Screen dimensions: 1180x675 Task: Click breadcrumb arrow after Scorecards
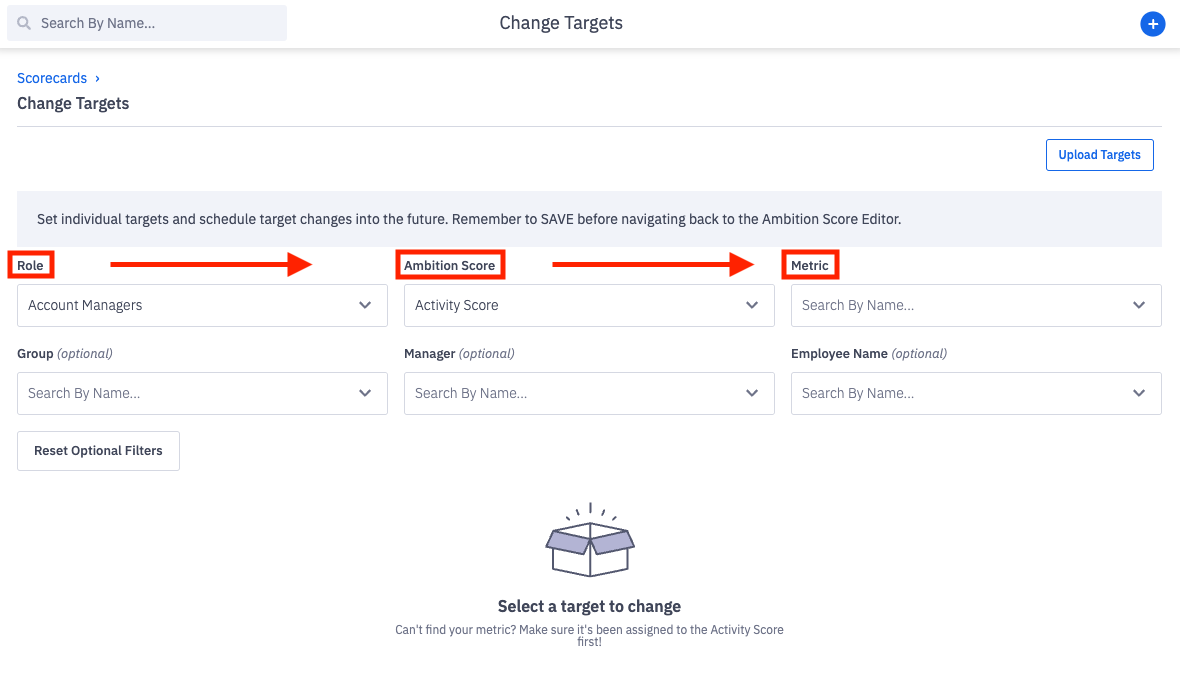coord(97,78)
